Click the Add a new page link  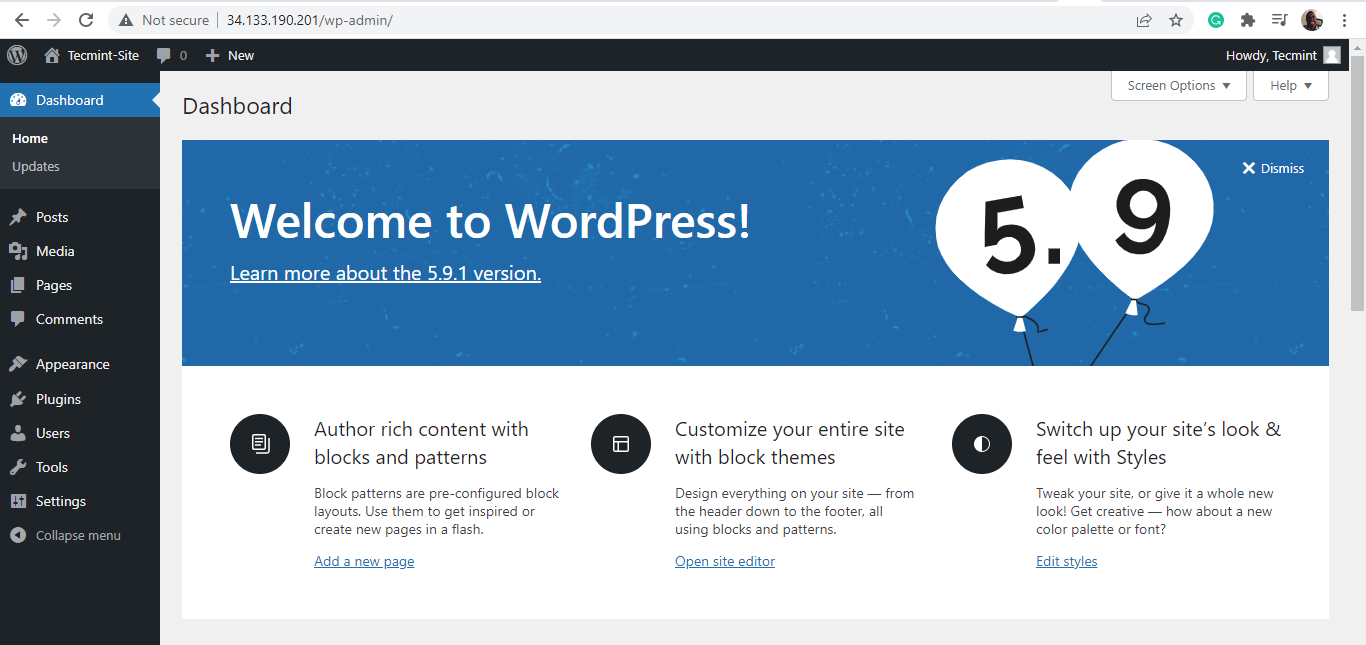[x=364, y=561]
